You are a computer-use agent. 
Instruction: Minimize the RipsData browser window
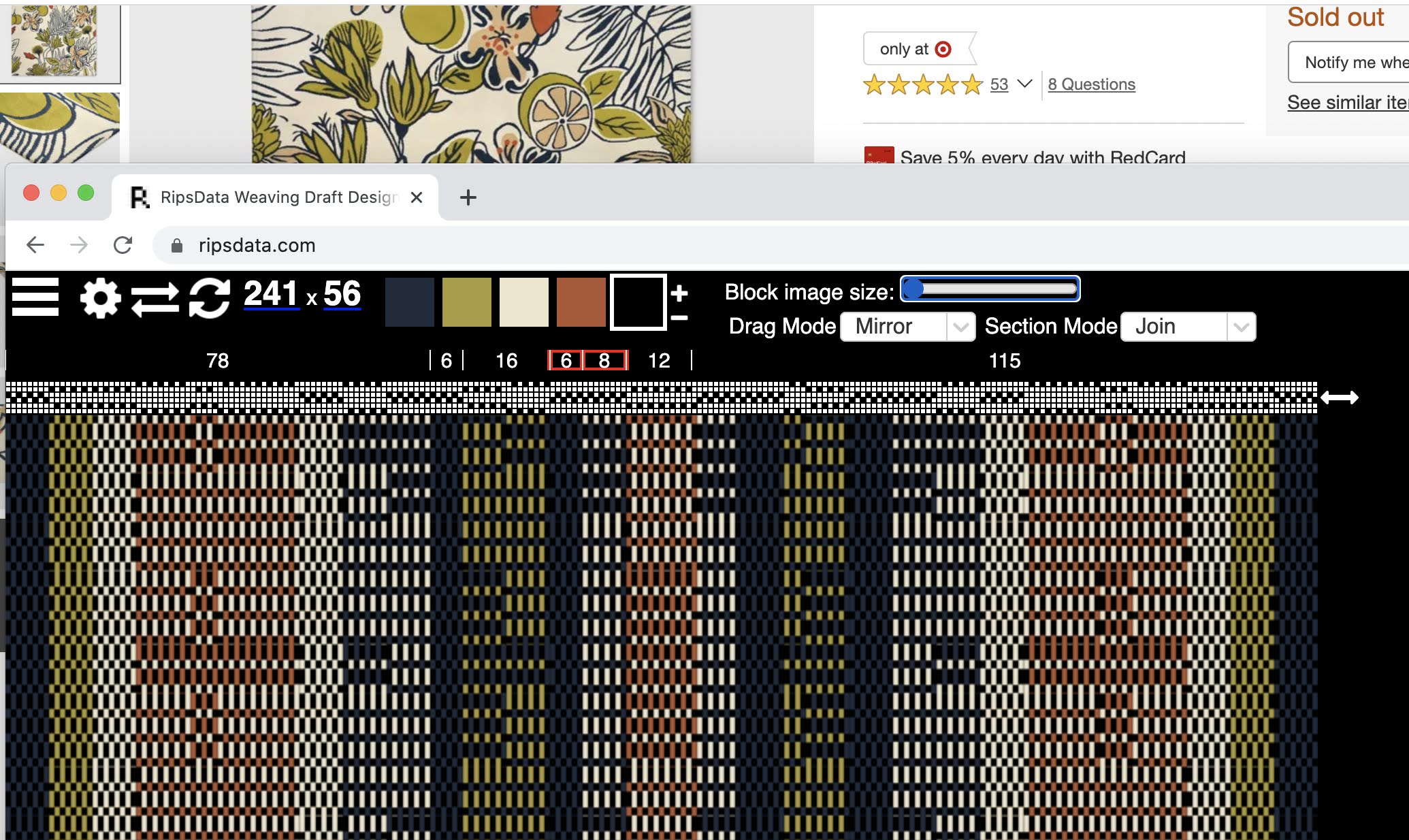point(59,193)
